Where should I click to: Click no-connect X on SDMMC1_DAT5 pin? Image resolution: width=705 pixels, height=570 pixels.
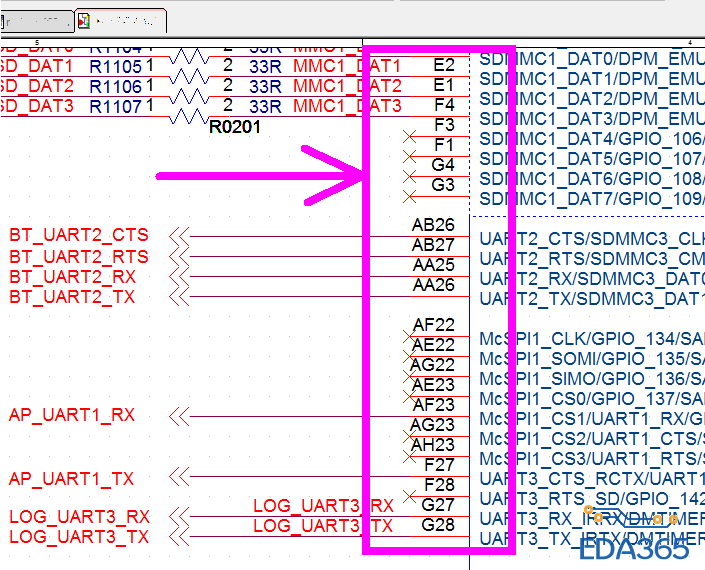pyautogui.click(x=410, y=156)
